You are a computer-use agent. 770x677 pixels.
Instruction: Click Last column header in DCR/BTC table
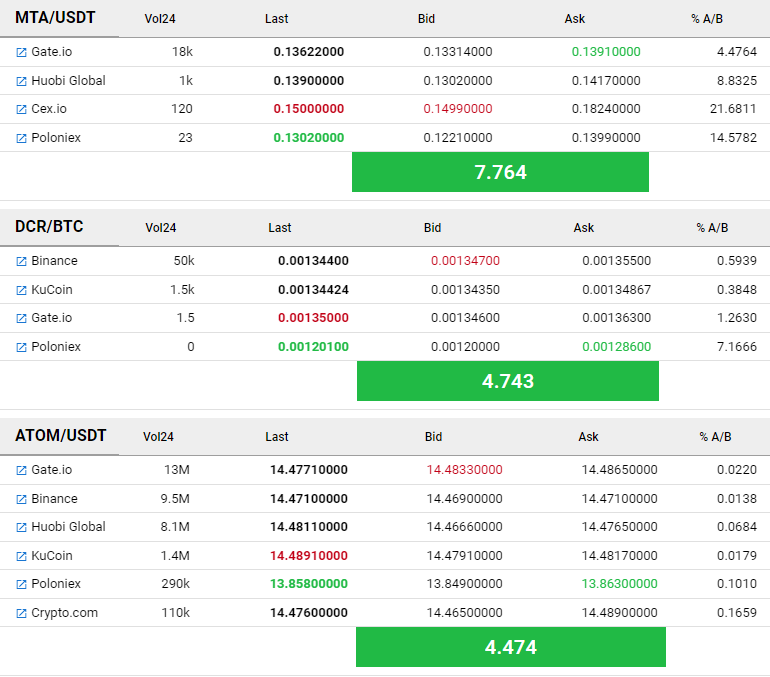click(279, 228)
